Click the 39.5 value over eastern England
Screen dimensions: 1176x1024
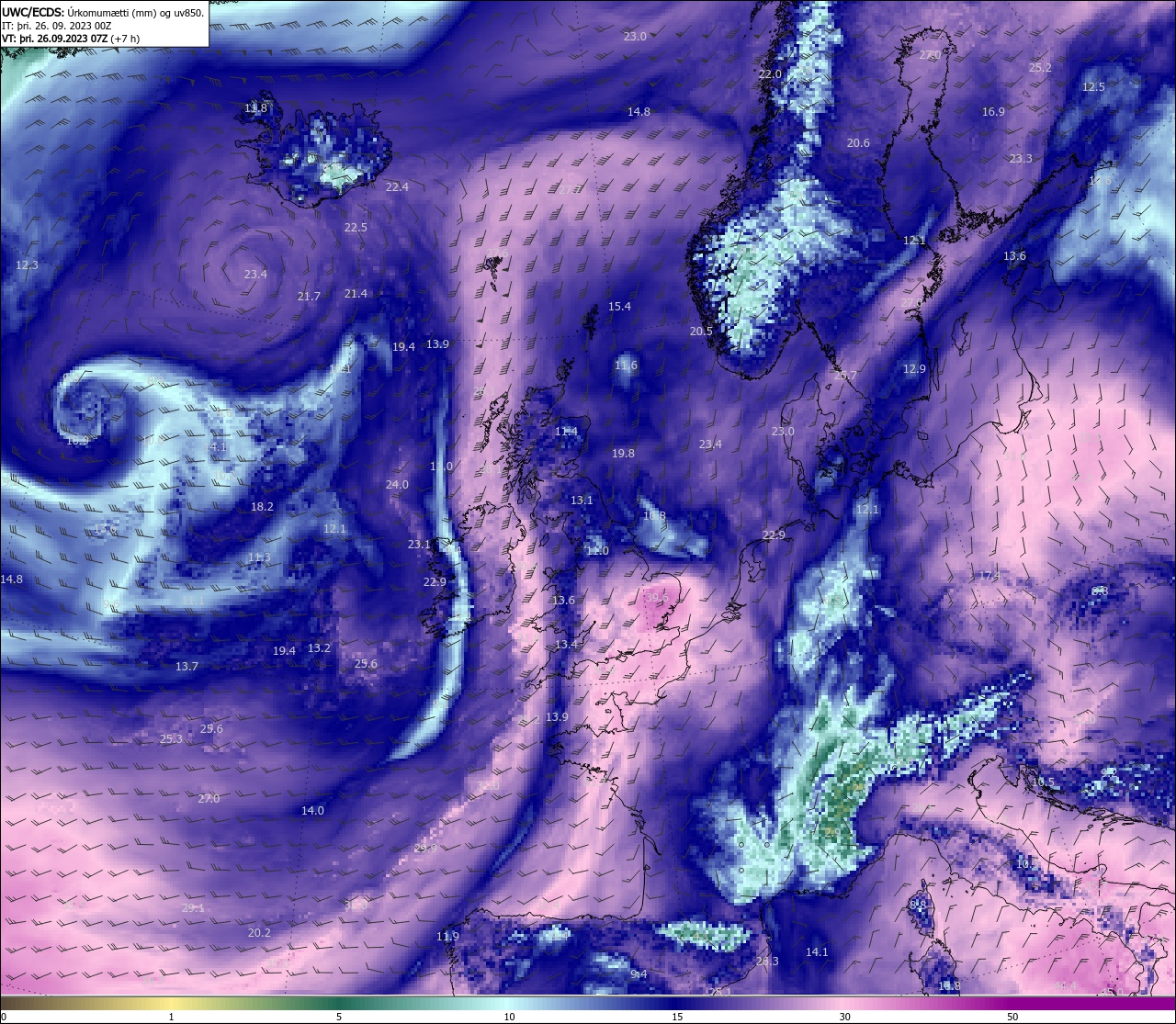pyautogui.click(x=657, y=597)
